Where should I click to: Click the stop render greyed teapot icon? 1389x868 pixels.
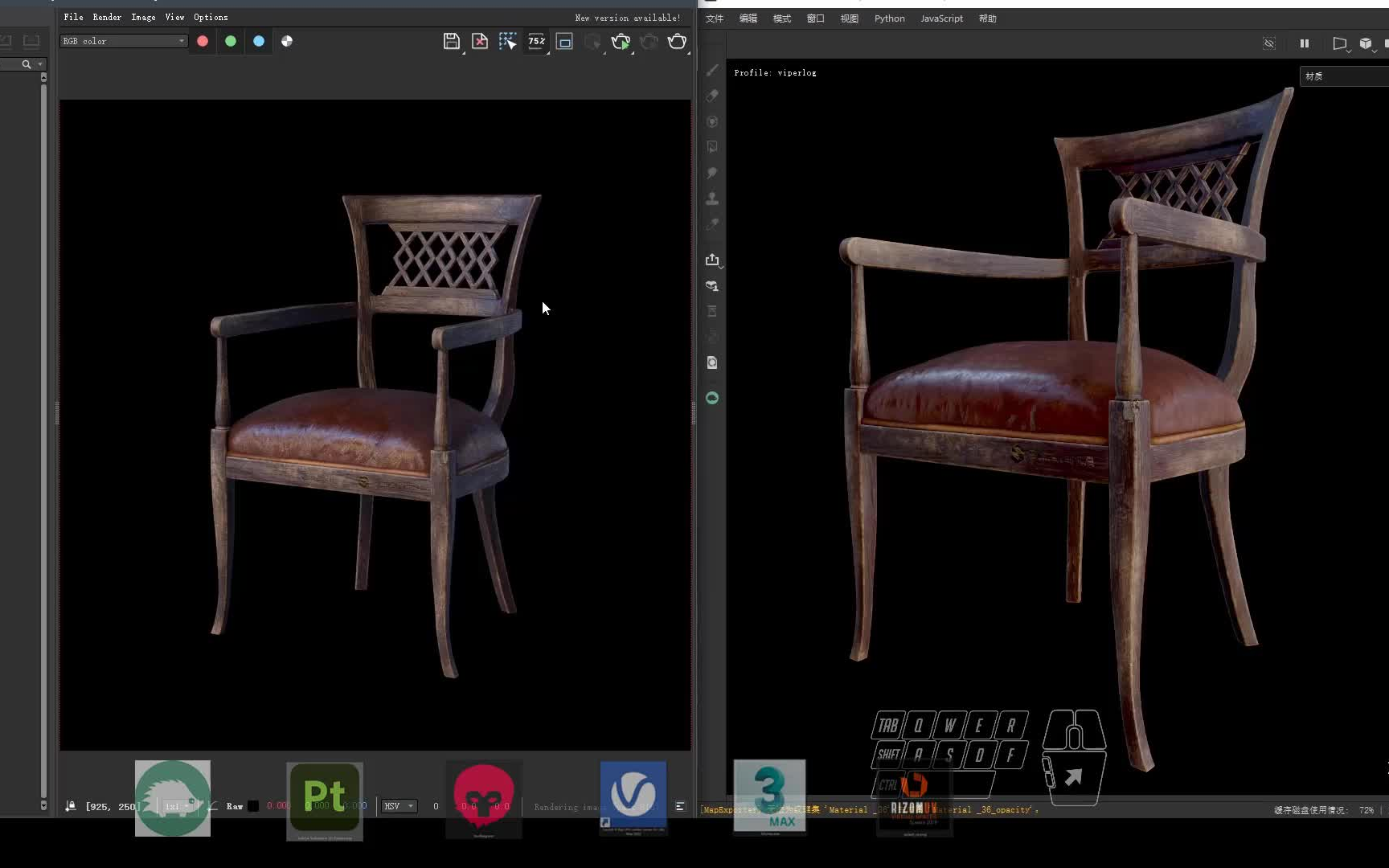(649, 41)
